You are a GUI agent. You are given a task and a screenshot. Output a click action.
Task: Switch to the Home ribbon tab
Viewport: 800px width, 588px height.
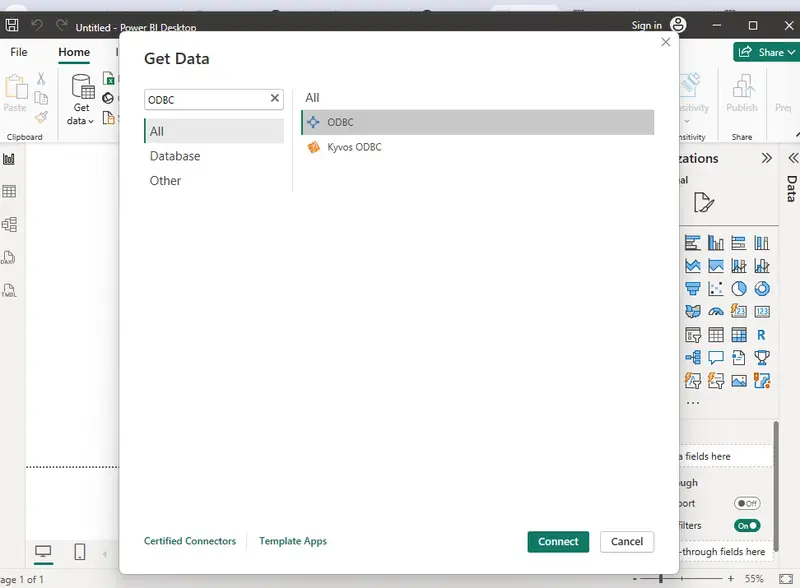[x=74, y=52]
